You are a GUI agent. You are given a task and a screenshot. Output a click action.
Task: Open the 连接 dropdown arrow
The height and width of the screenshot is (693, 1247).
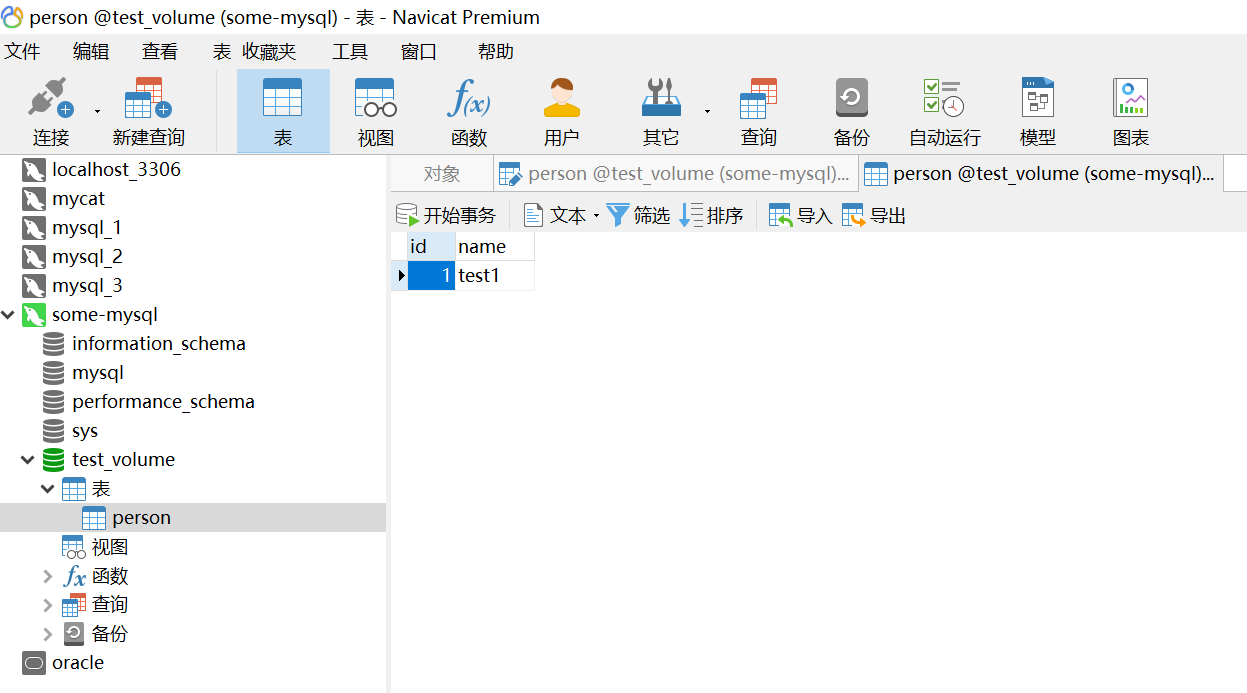pos(97,111)
